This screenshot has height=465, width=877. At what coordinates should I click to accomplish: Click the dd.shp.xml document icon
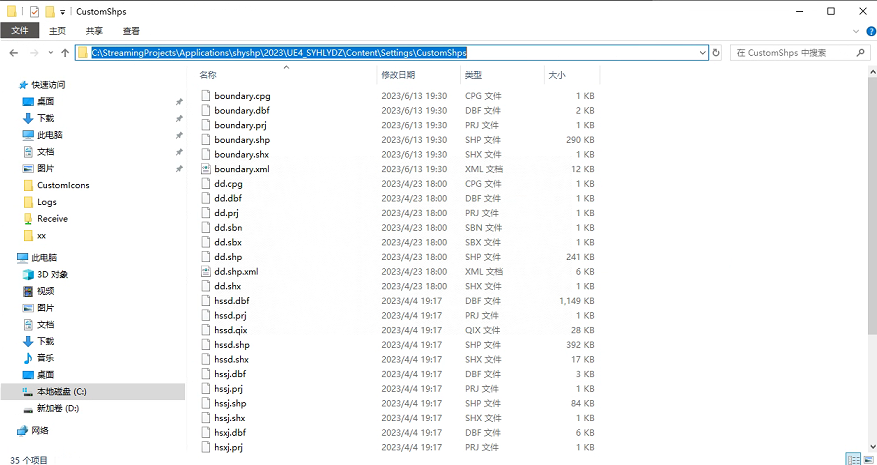(x=206, y=271)
